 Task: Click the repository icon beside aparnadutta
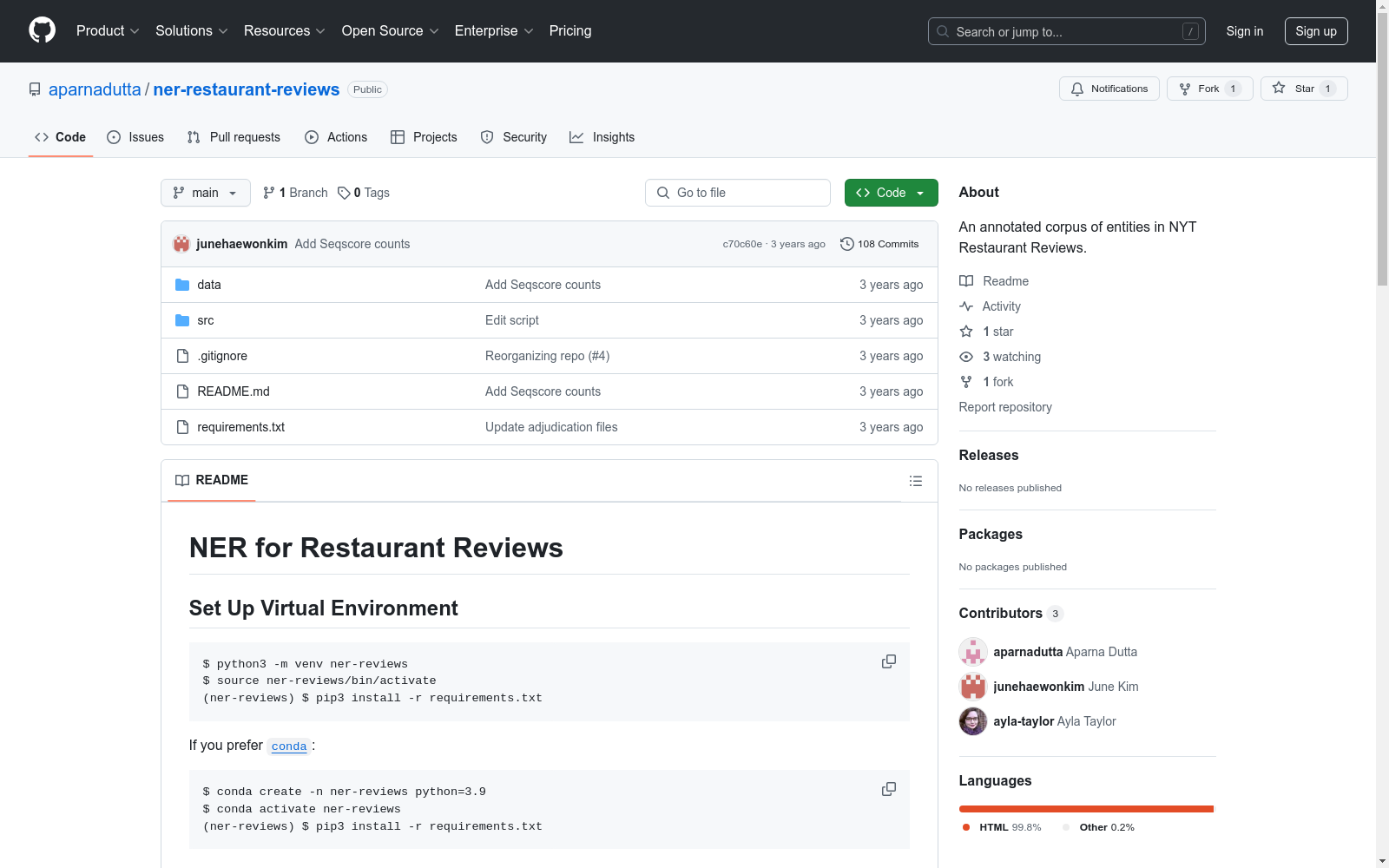[35, 89]
